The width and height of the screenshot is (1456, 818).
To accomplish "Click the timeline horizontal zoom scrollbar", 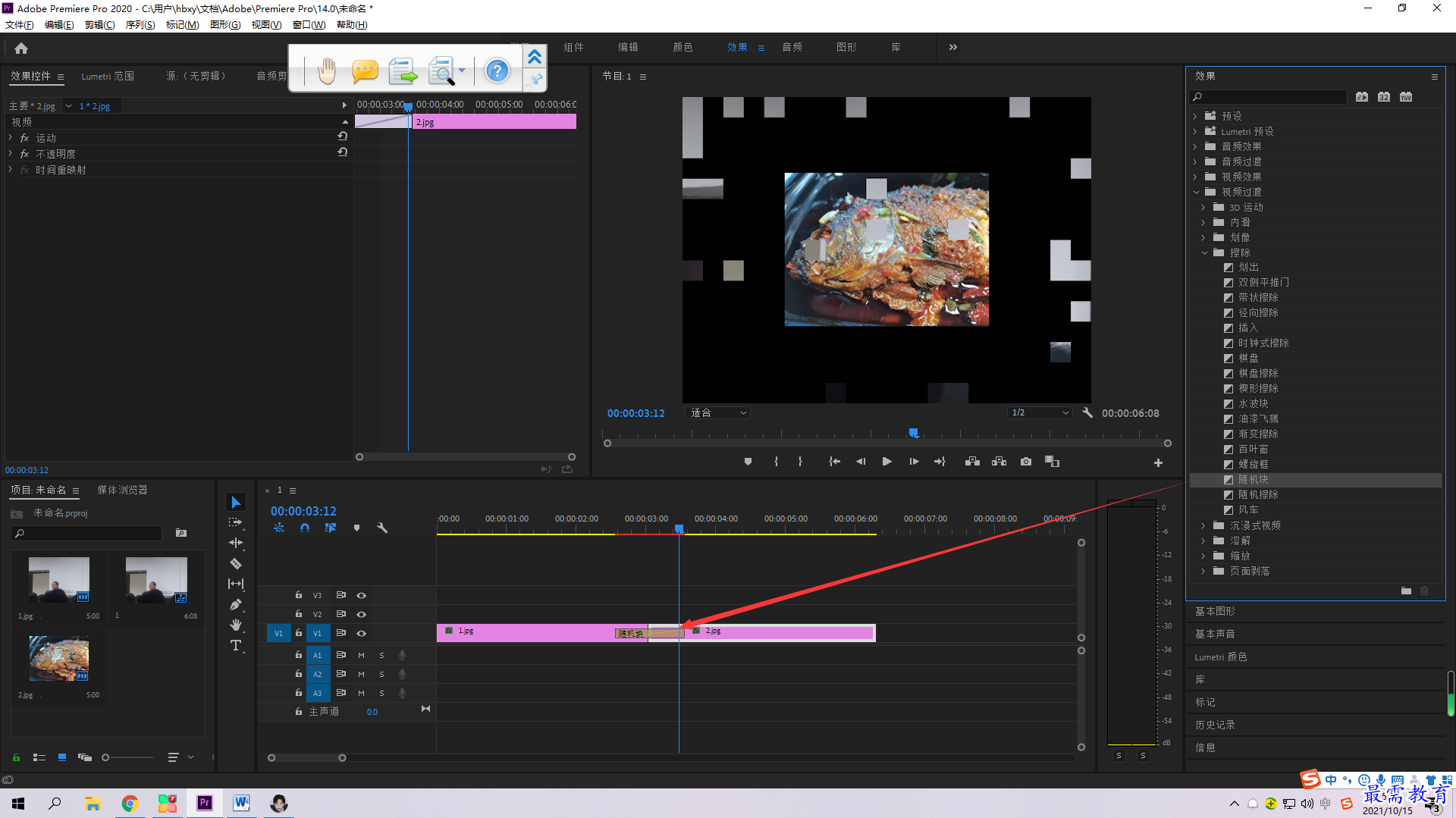I will [307, 757].
